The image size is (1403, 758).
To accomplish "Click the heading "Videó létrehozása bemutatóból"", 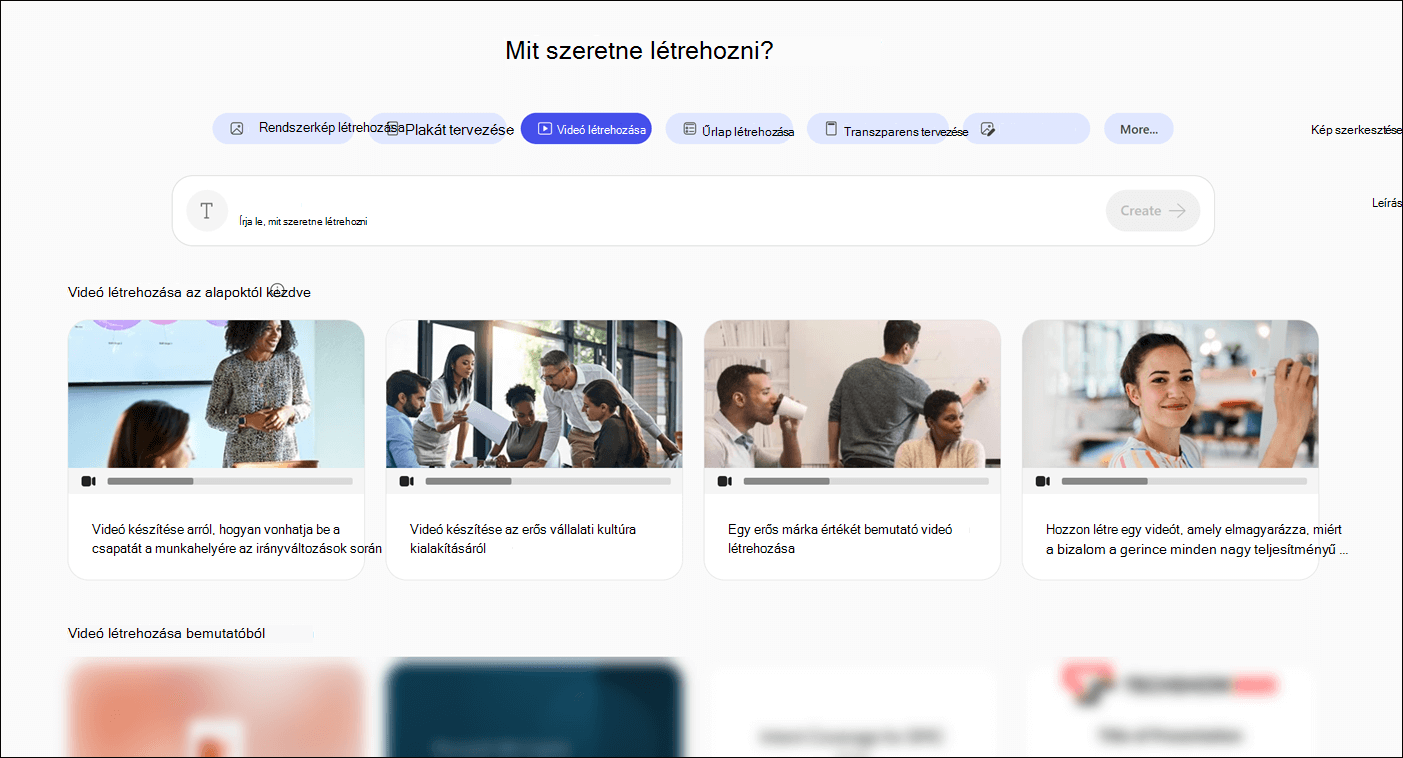I will pyautogui.click(x=166, y=633).
